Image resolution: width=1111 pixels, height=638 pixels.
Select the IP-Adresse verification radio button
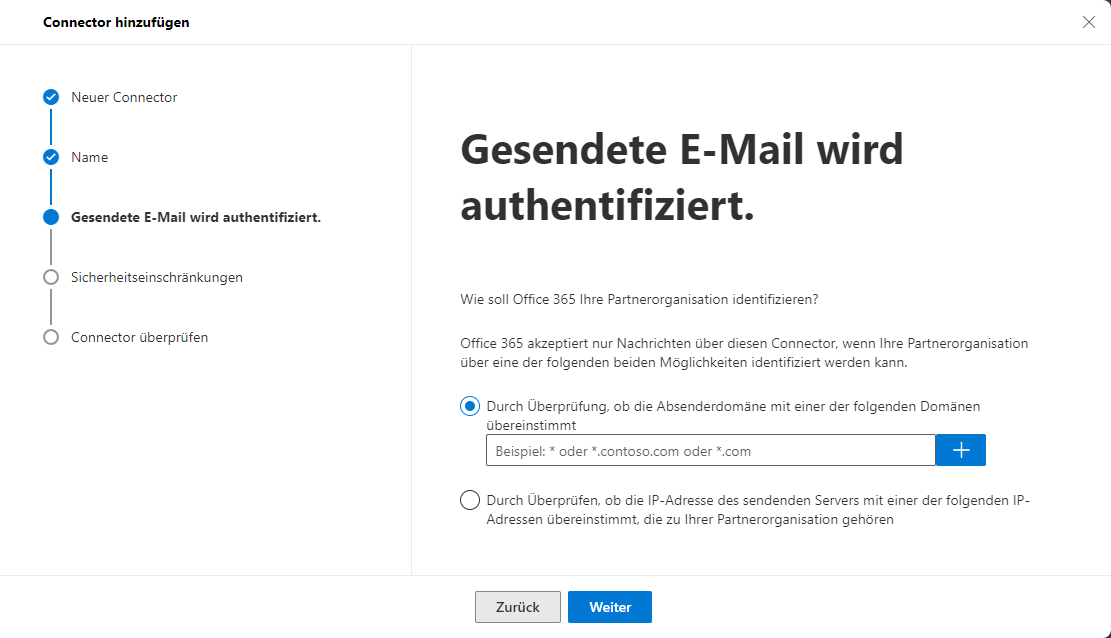470,500
